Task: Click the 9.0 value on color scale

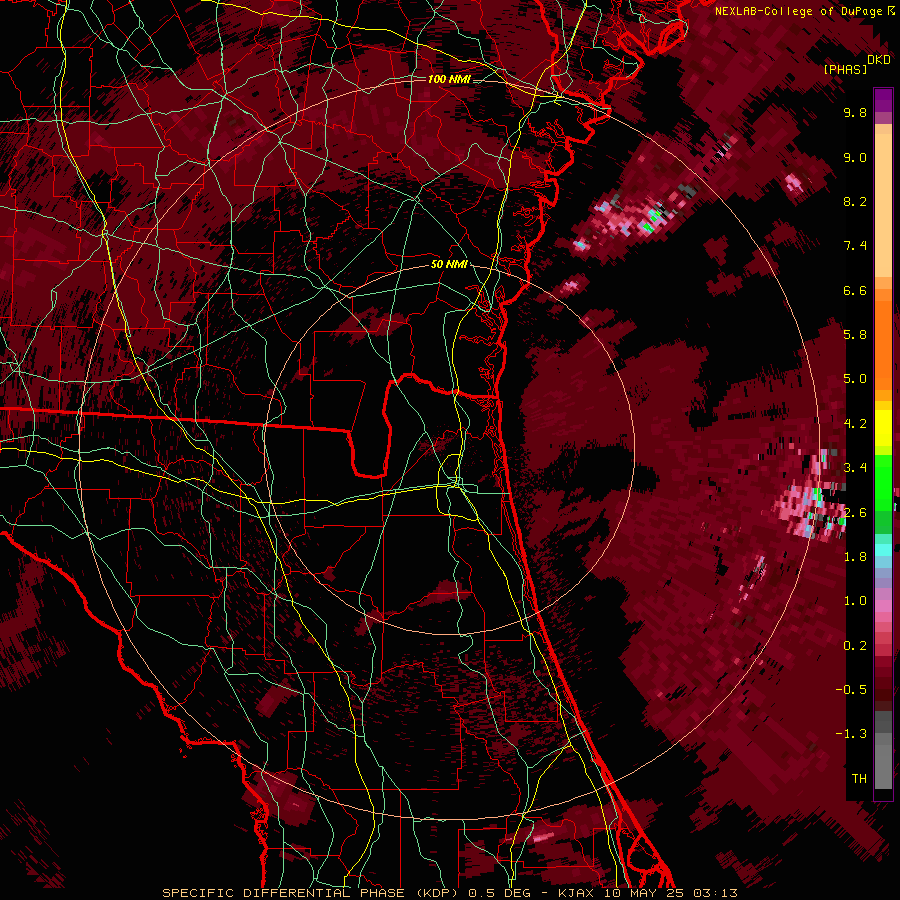Action: (855, 158)
